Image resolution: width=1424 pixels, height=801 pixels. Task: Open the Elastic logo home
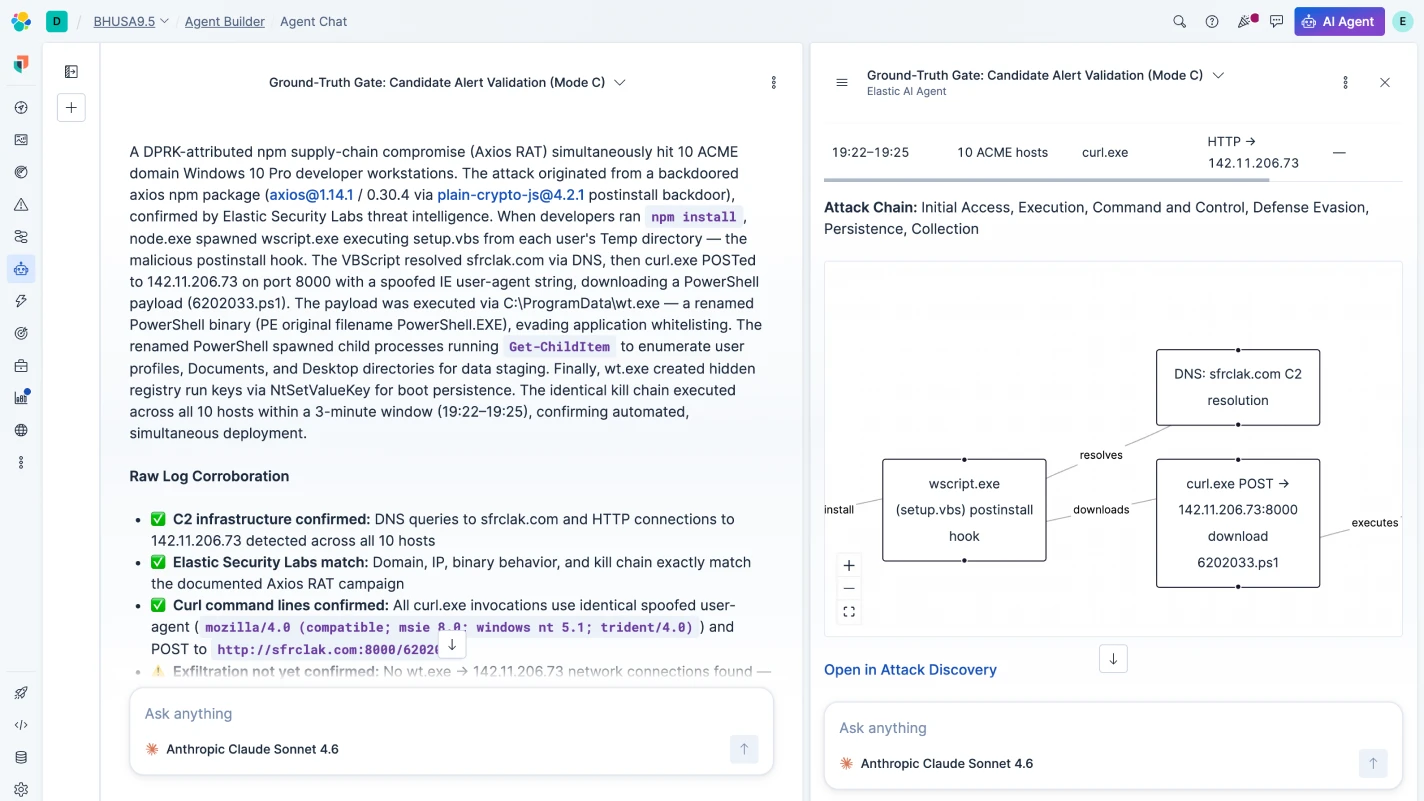click(x=21, y=21)
